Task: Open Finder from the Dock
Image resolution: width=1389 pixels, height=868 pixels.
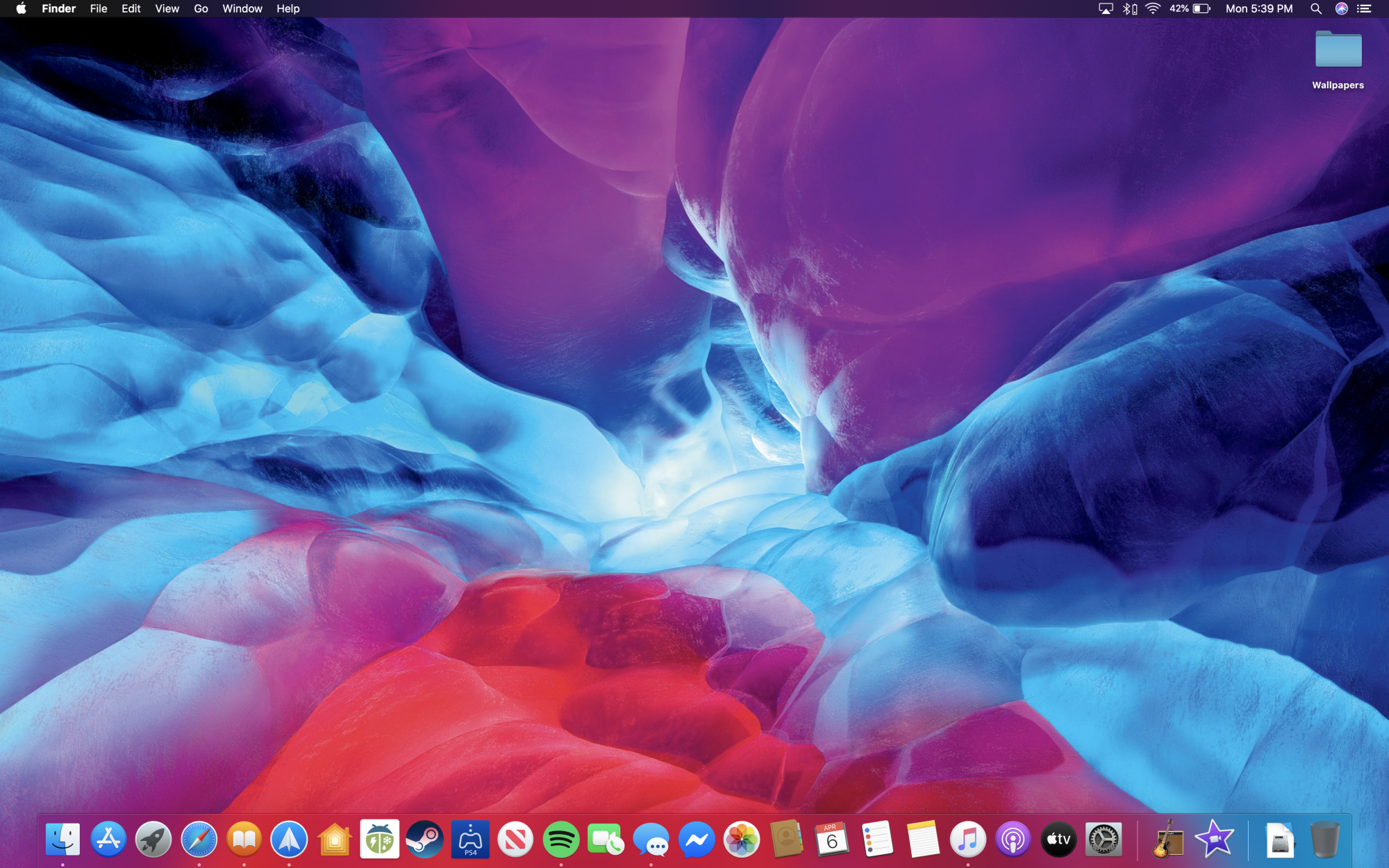Action: point(63,839)
